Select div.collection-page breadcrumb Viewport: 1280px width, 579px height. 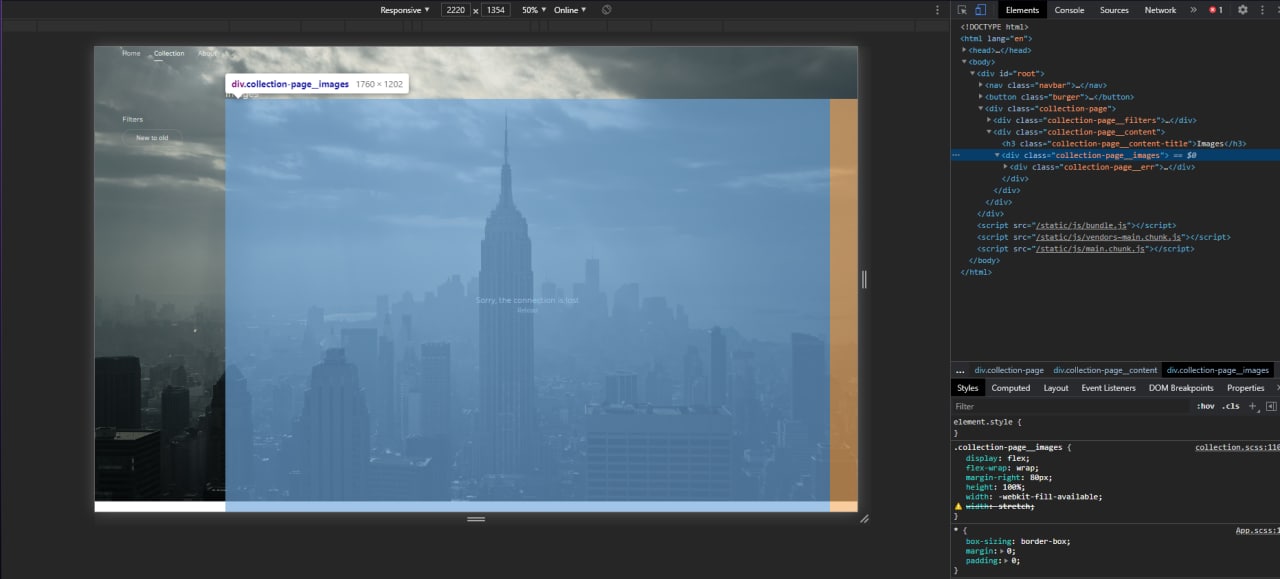(x=1009, y=370)
